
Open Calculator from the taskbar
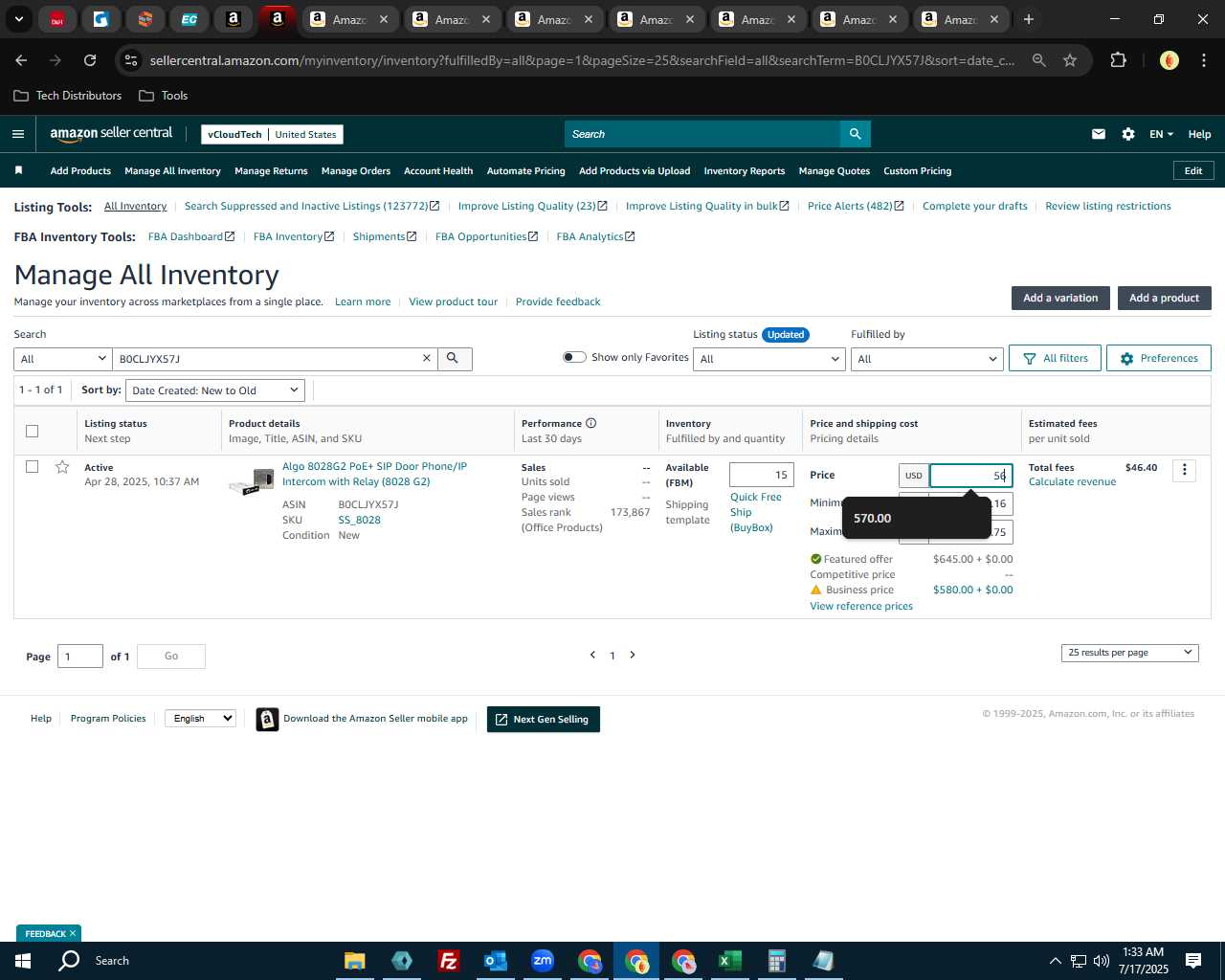776,961
